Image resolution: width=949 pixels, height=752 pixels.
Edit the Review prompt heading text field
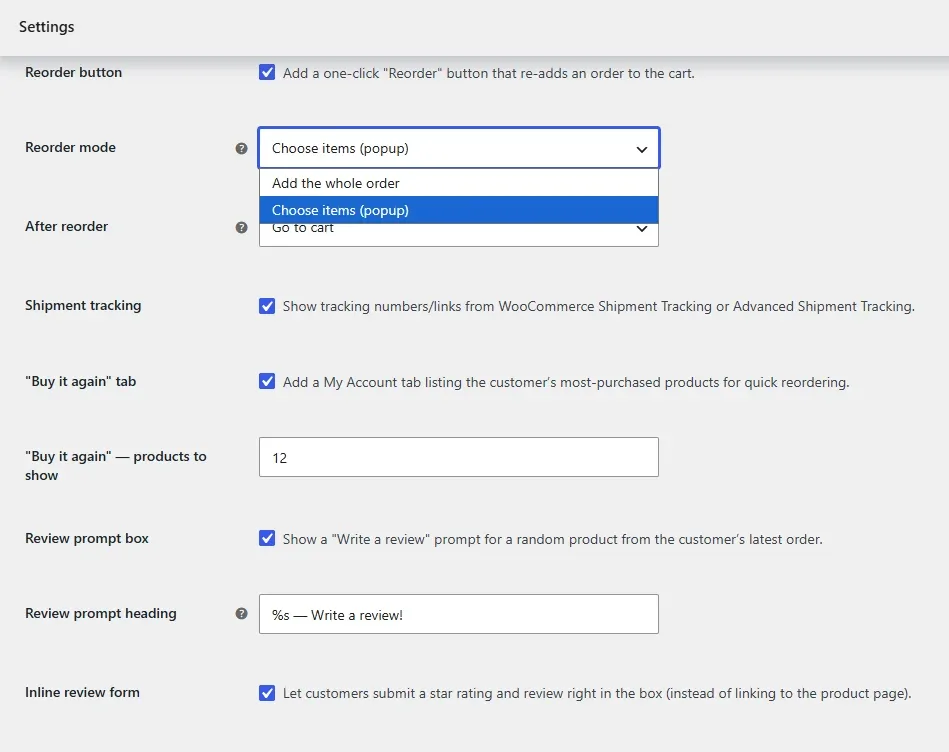coord(459,614)
